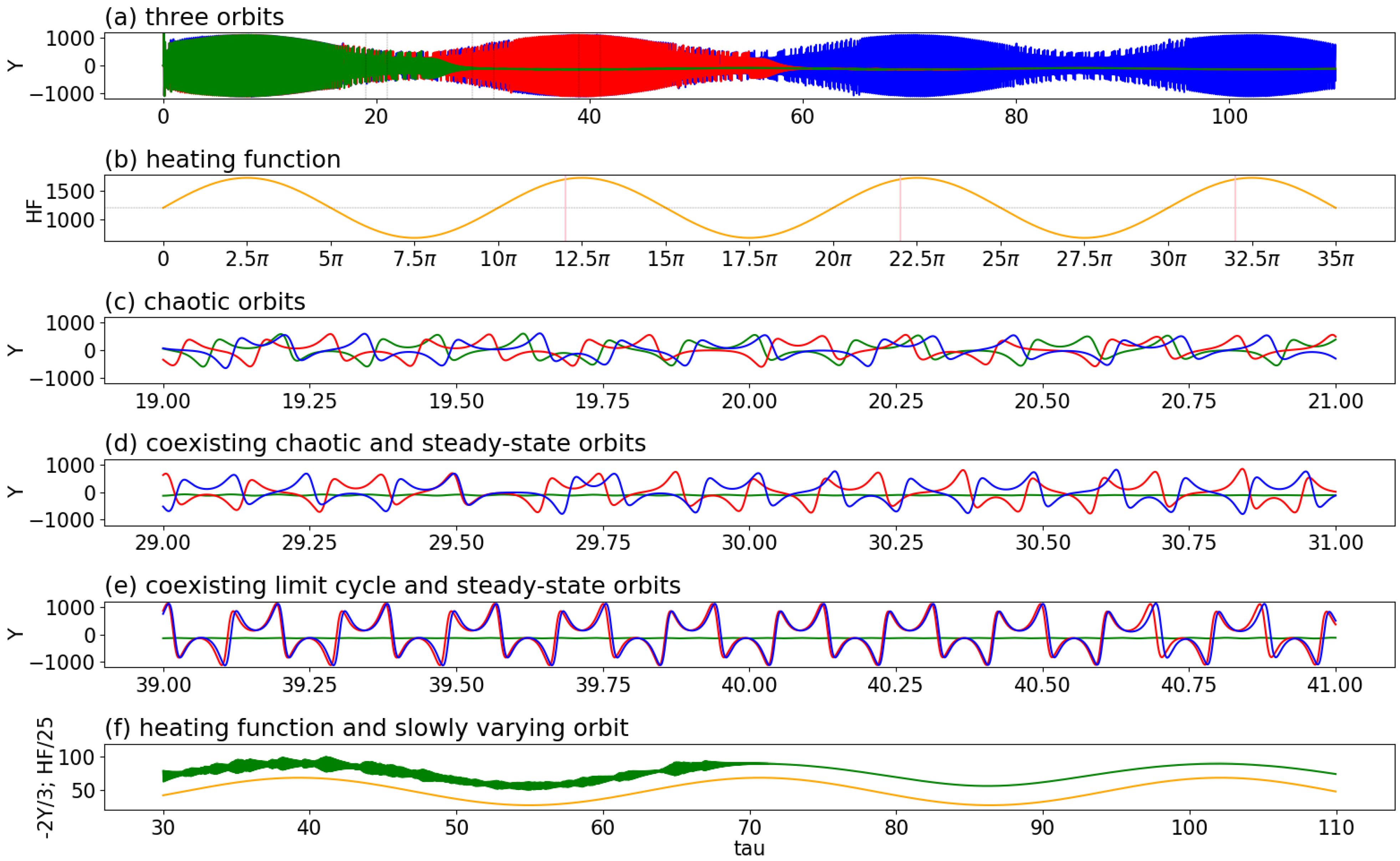
Task: Click the '60' x-tick label in panel a
Action: 802,117
